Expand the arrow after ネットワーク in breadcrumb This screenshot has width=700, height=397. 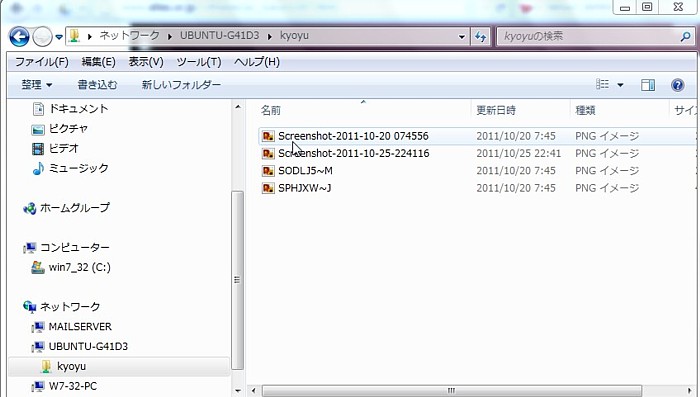point(170,36)
